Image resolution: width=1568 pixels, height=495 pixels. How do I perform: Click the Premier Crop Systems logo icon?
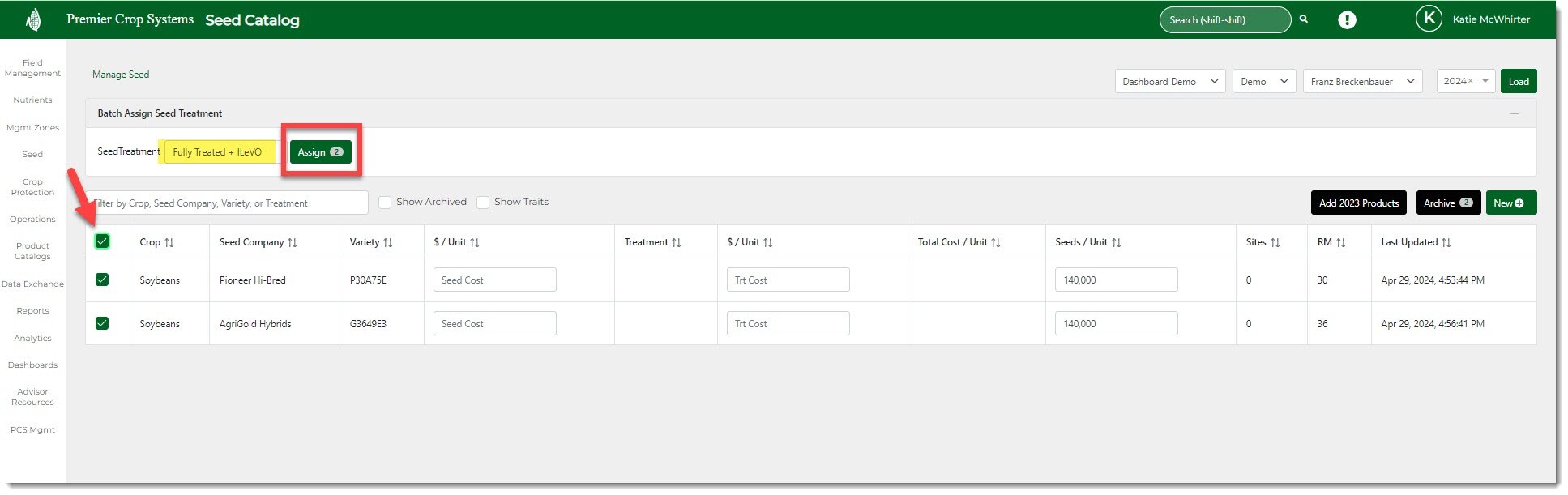(33, 19)
